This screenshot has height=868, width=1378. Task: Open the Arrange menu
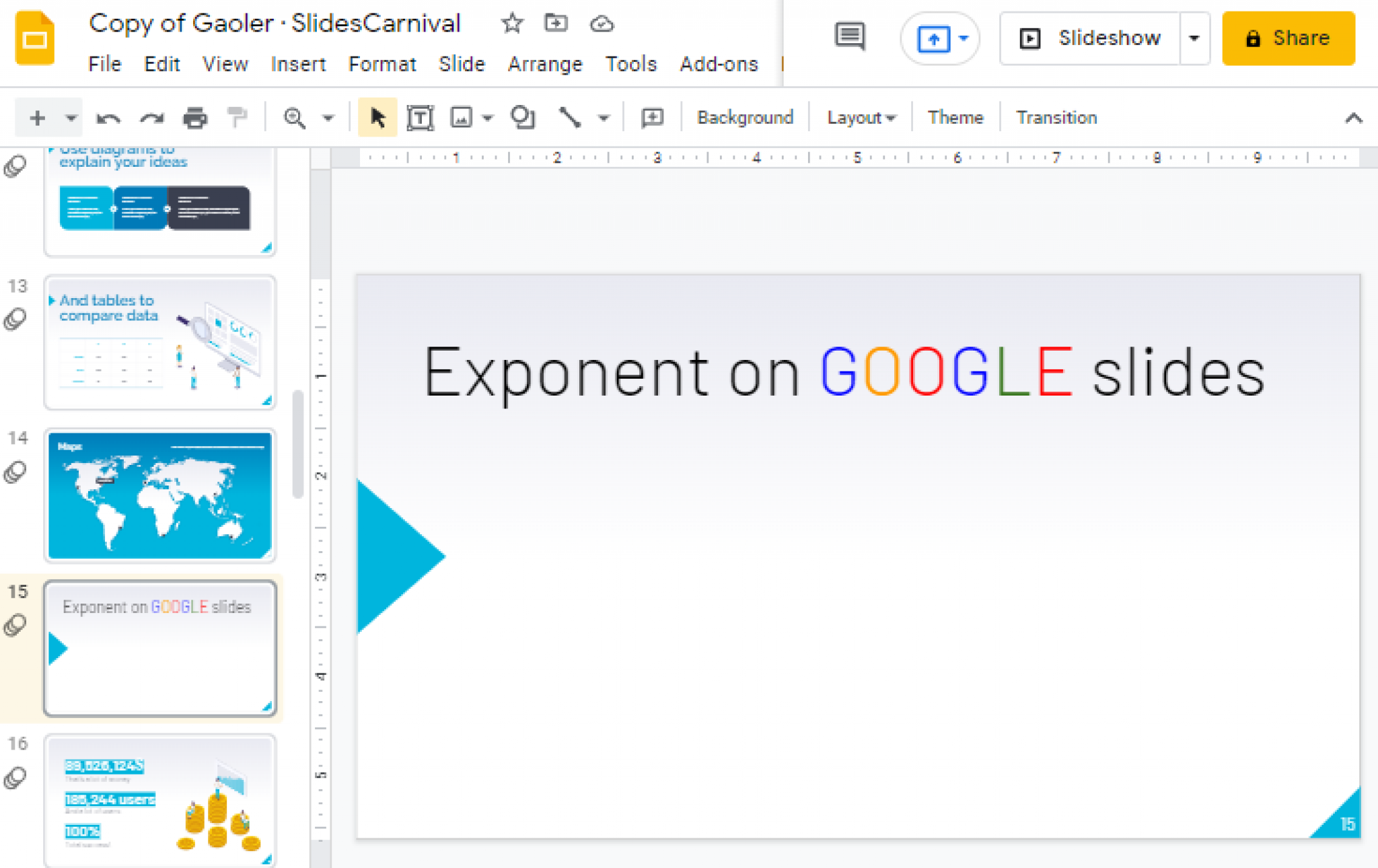click(x=545, y=64)
